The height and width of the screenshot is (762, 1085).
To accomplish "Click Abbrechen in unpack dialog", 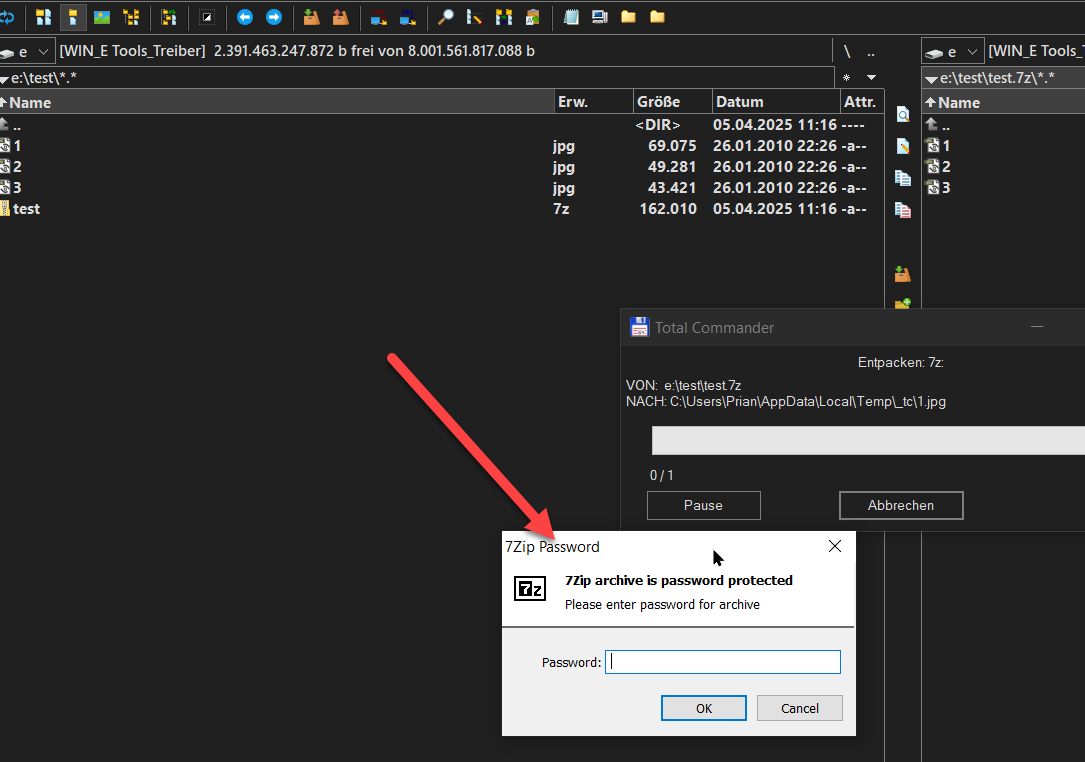I will click(x=901, y=505).
